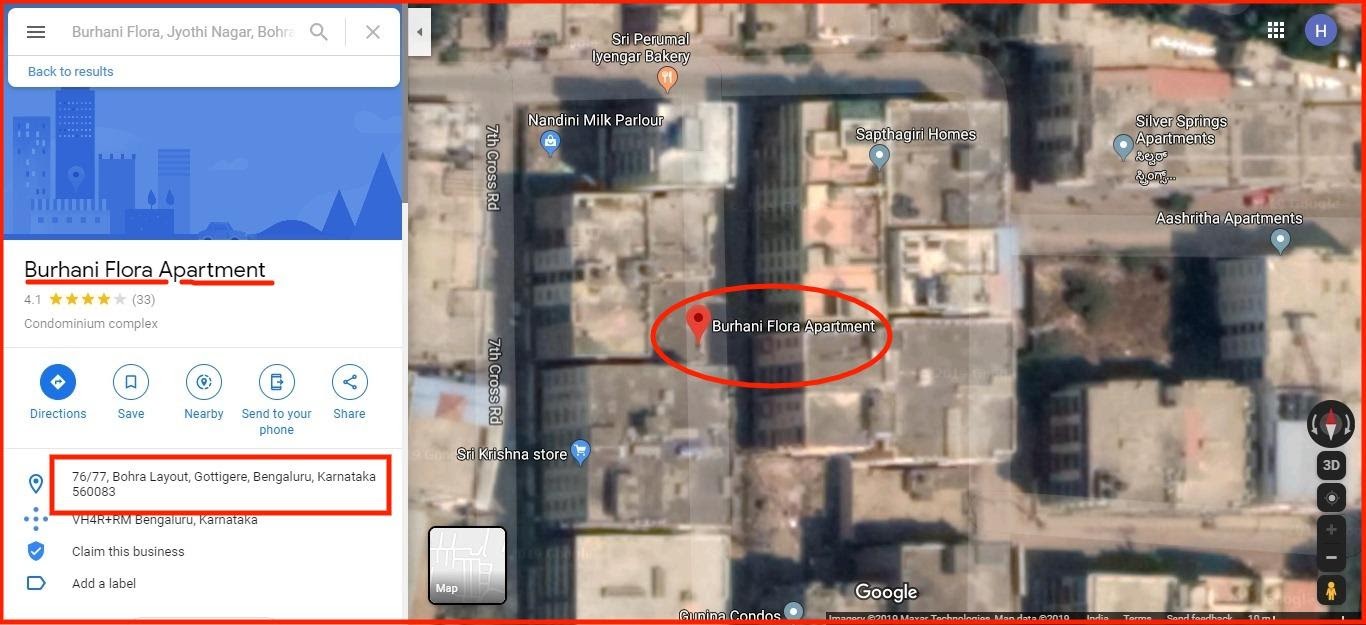Click the search box with Burhani Flora text
This screenshot has width=1366, height=625.
(183, 32)
